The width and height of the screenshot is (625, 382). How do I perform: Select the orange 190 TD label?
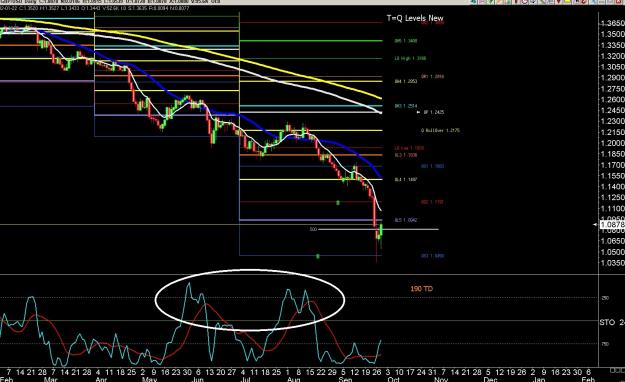[x=421, y=288]
